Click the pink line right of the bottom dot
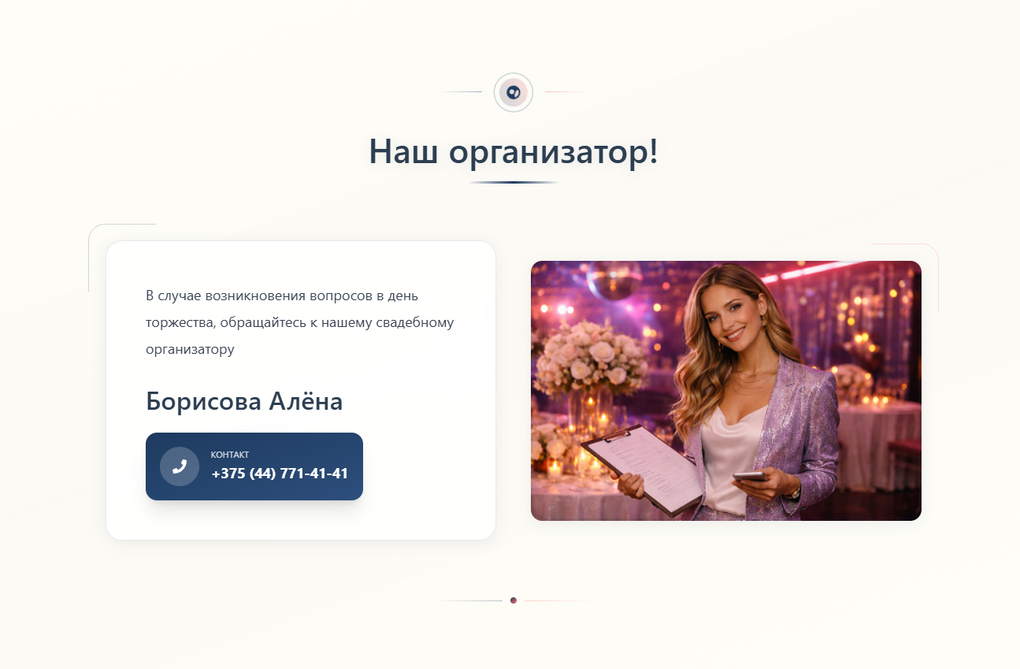This screenshot has width=1020, height=669. (x=556, y=600)
